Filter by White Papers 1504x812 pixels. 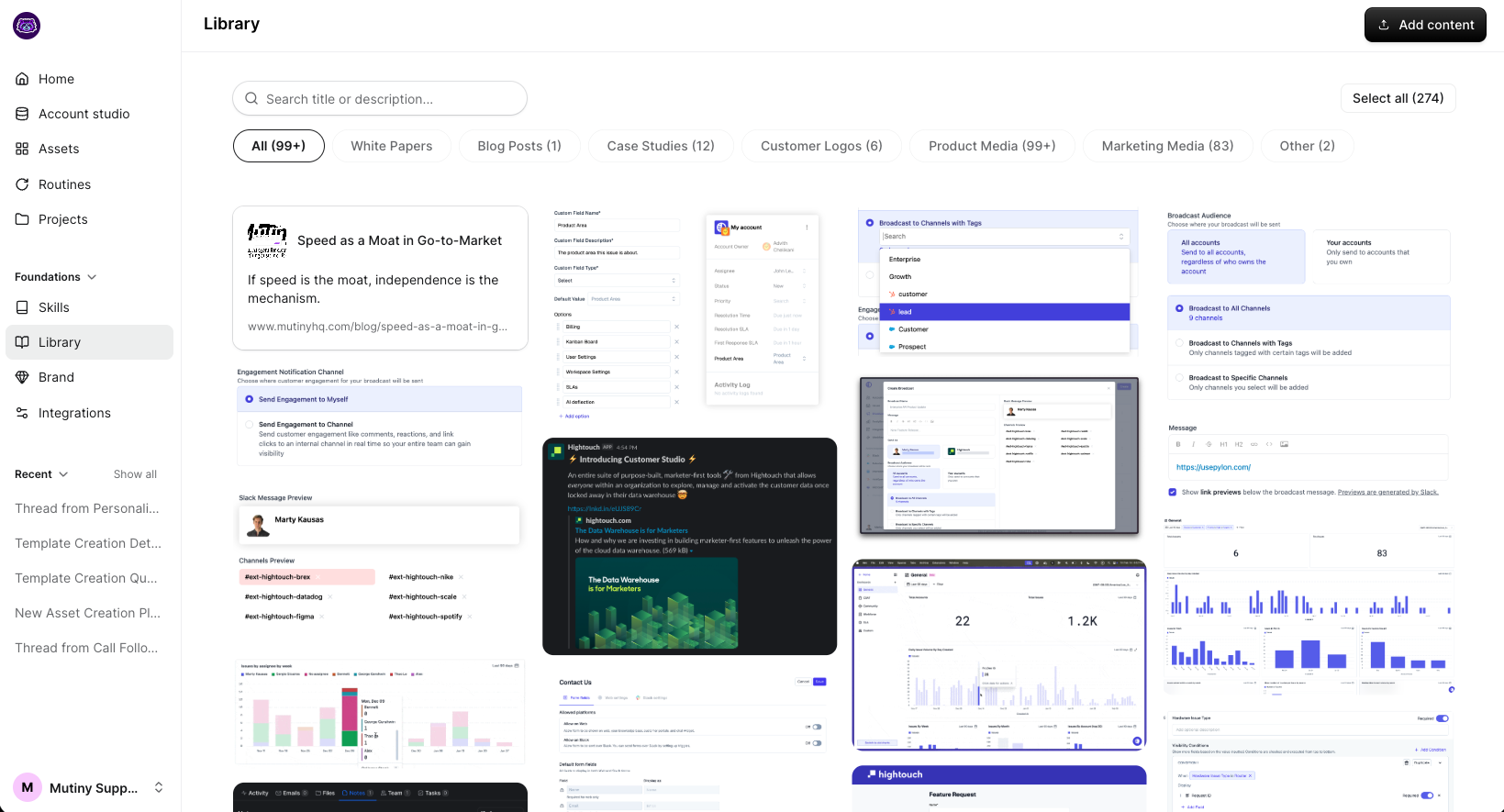click(x=392, y=146)
